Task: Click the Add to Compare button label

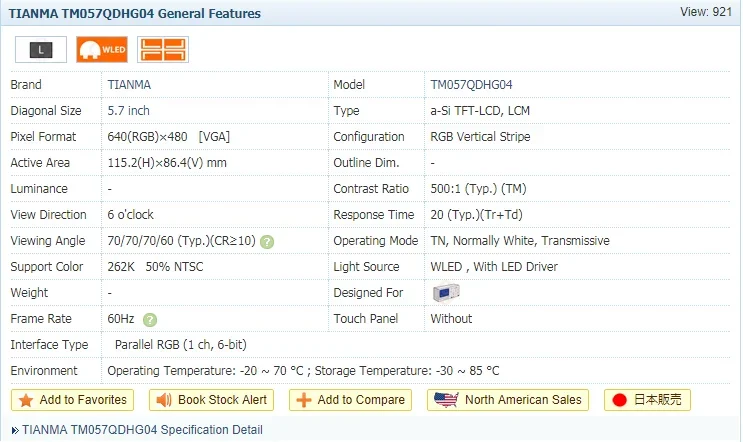Action: click(361, 400)
